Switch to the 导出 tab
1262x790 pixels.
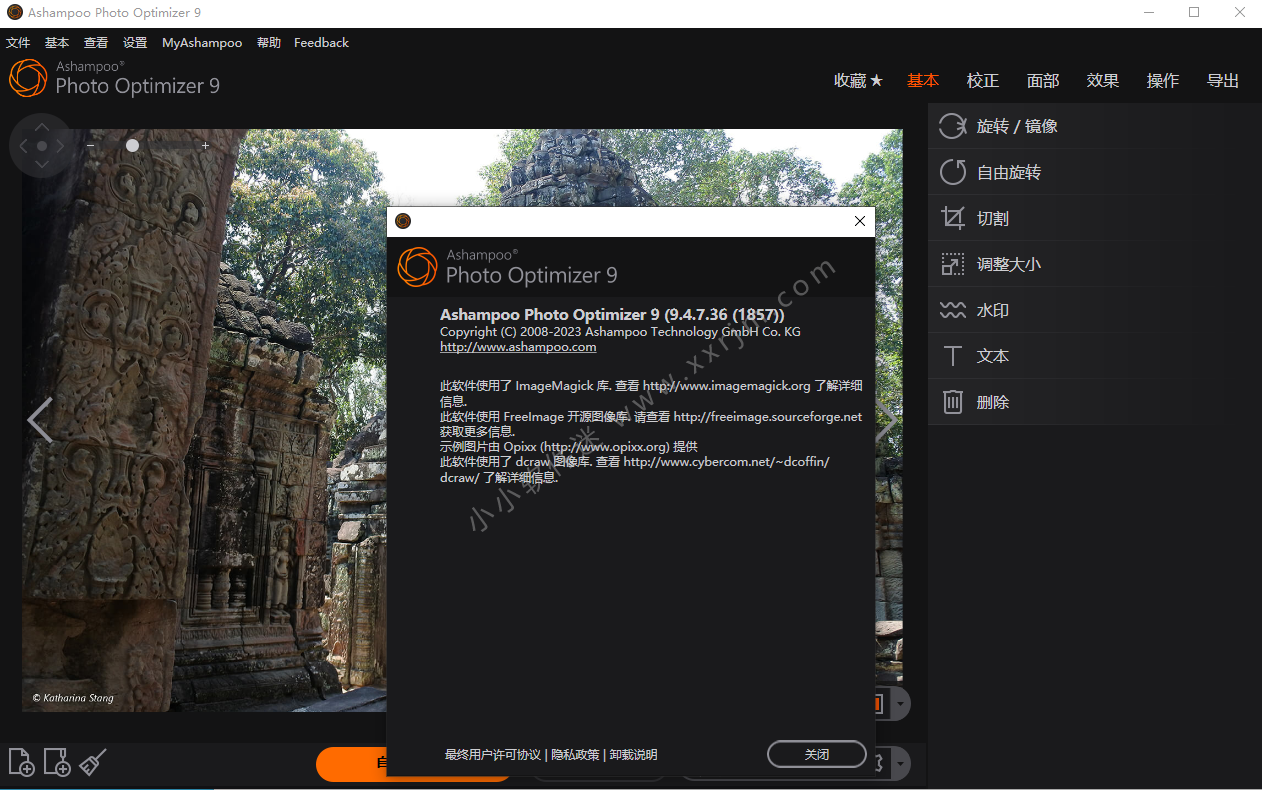click(x=1223, y=81)
